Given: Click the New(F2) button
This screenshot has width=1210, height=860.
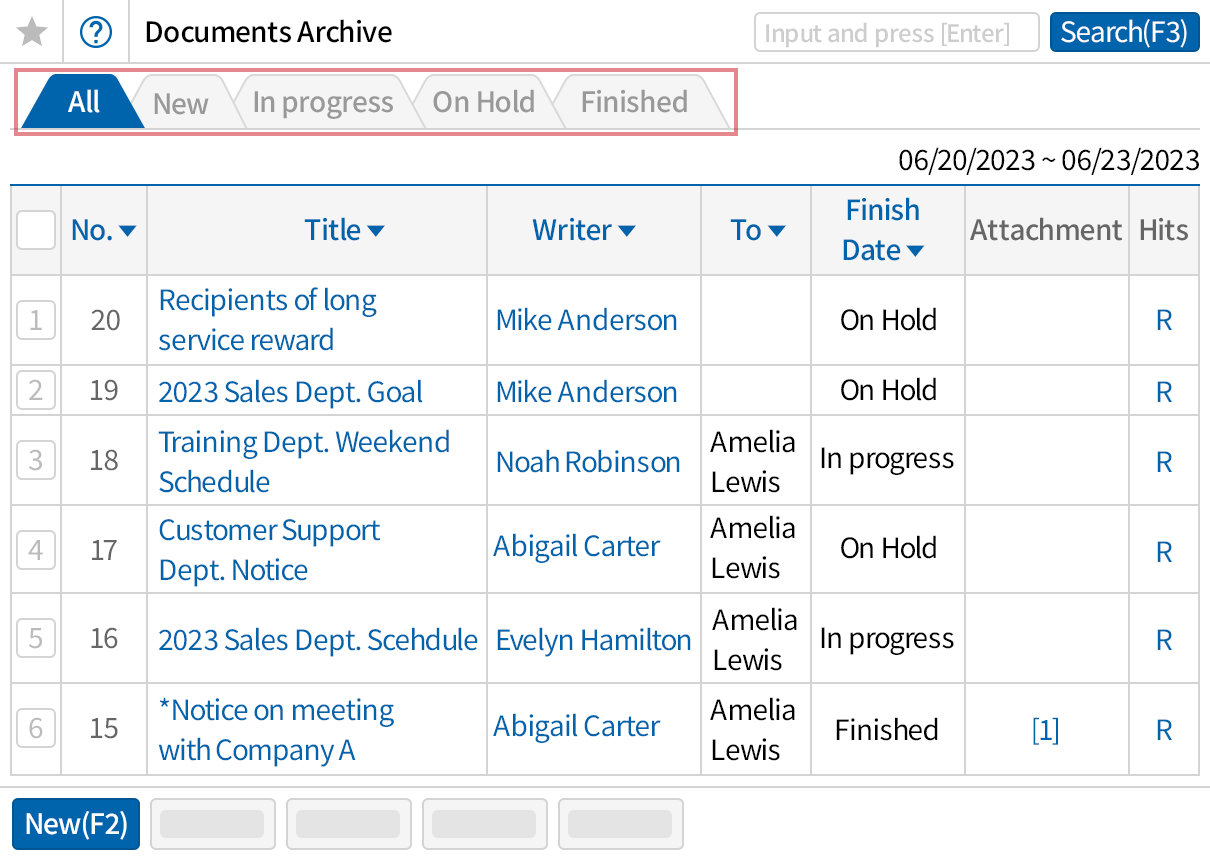Looking at the screenshot, I should (75, 823).
